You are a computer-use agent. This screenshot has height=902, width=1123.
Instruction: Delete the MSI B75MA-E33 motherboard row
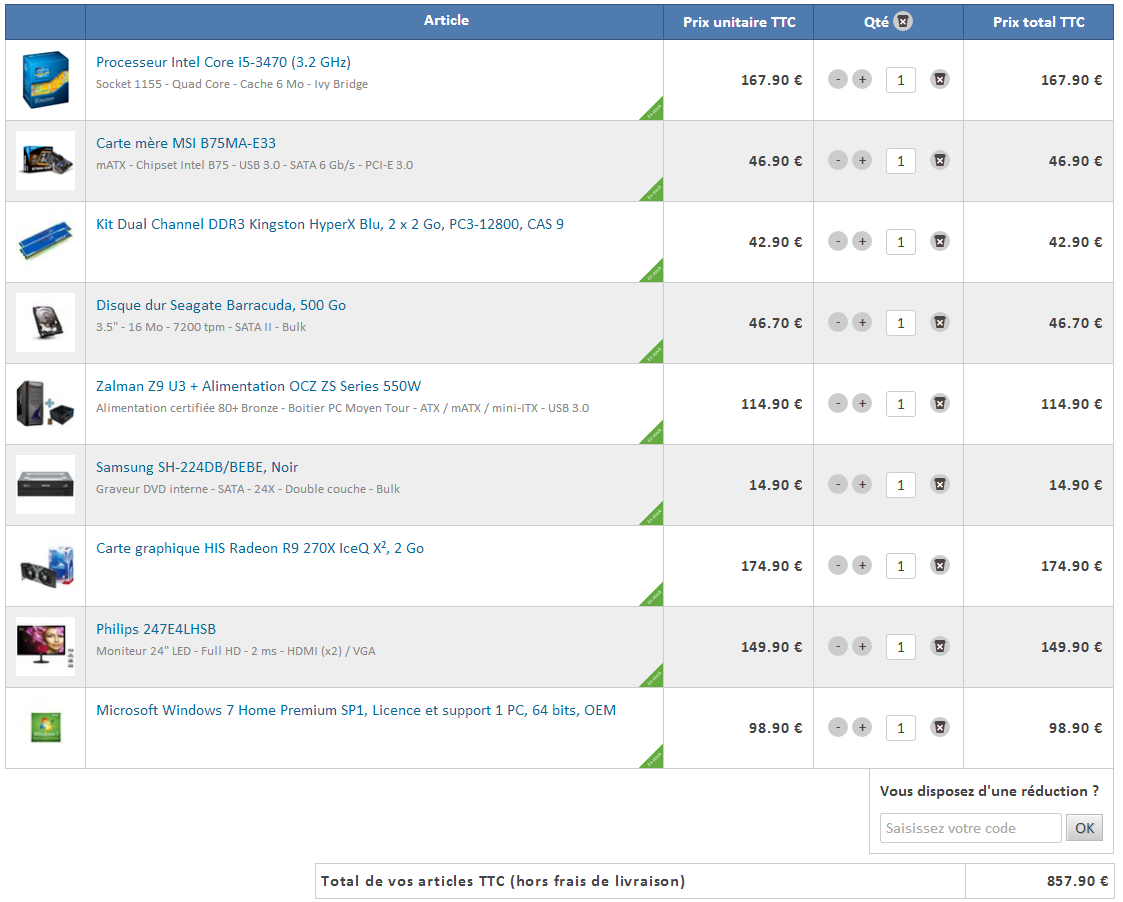click(940, 160)
